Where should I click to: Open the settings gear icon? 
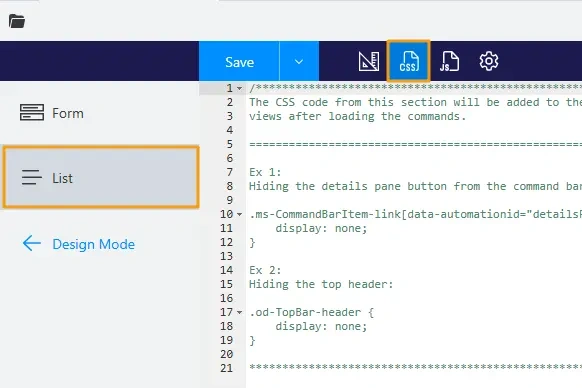[x=489, y=61]
